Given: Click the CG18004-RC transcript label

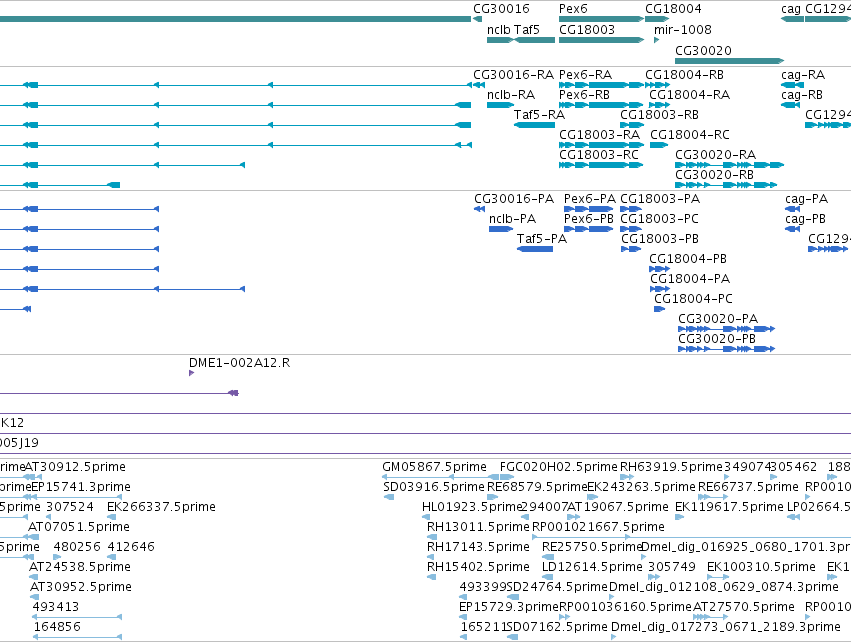Looking at the screenshot, I should (x=690, y=135).
